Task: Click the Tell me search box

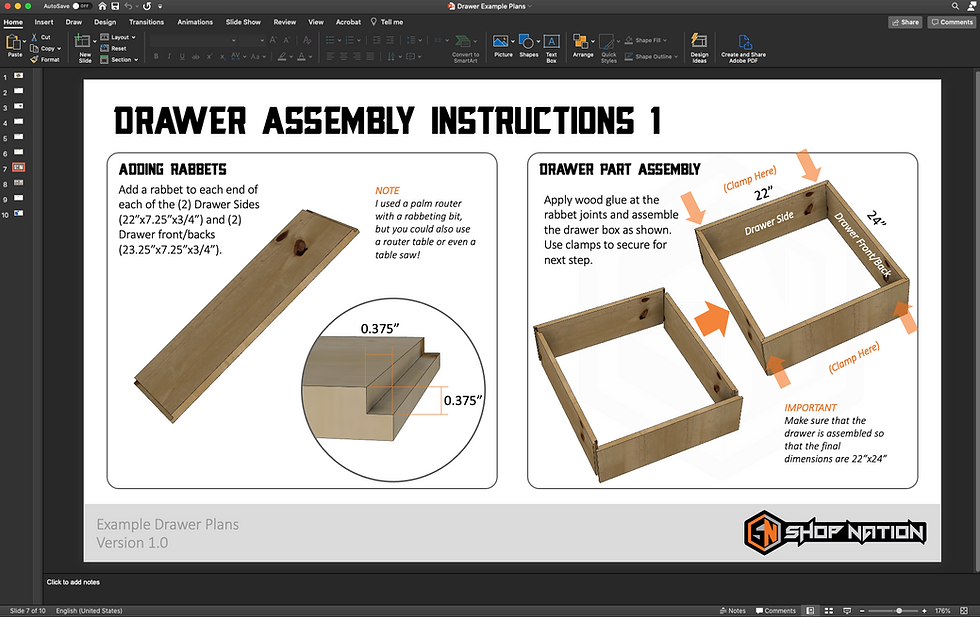Action: pyautogui.click(x=387, y=22)
